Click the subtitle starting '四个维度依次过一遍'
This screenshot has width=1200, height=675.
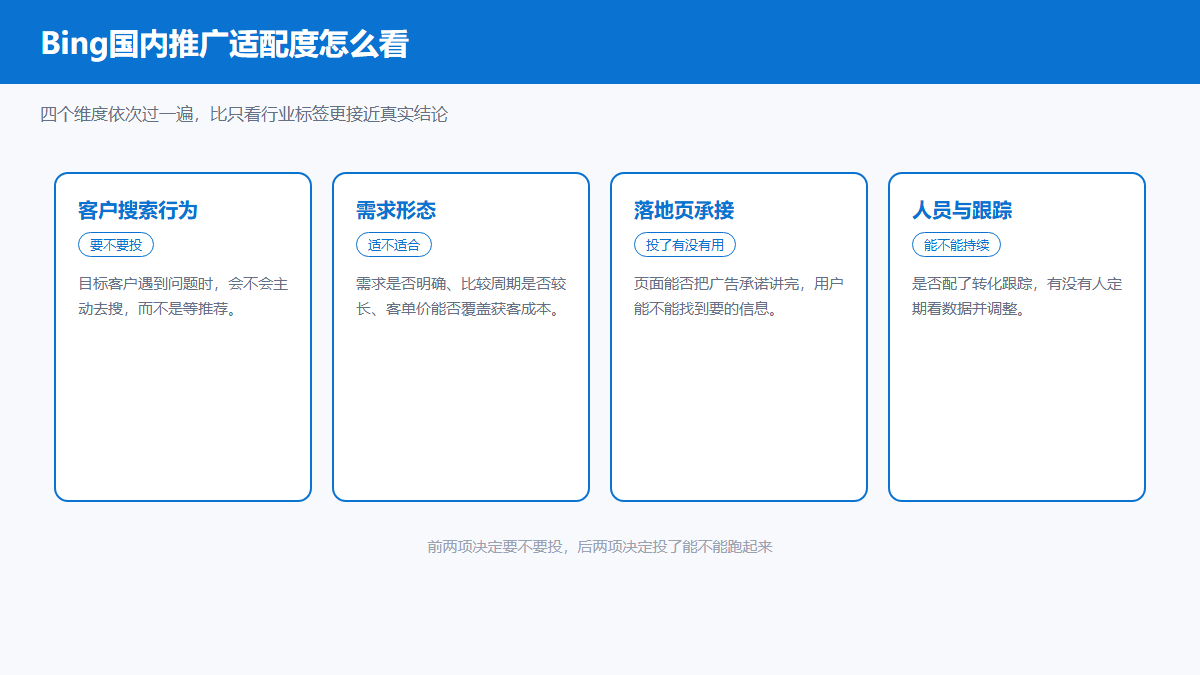tap(244, 114)
